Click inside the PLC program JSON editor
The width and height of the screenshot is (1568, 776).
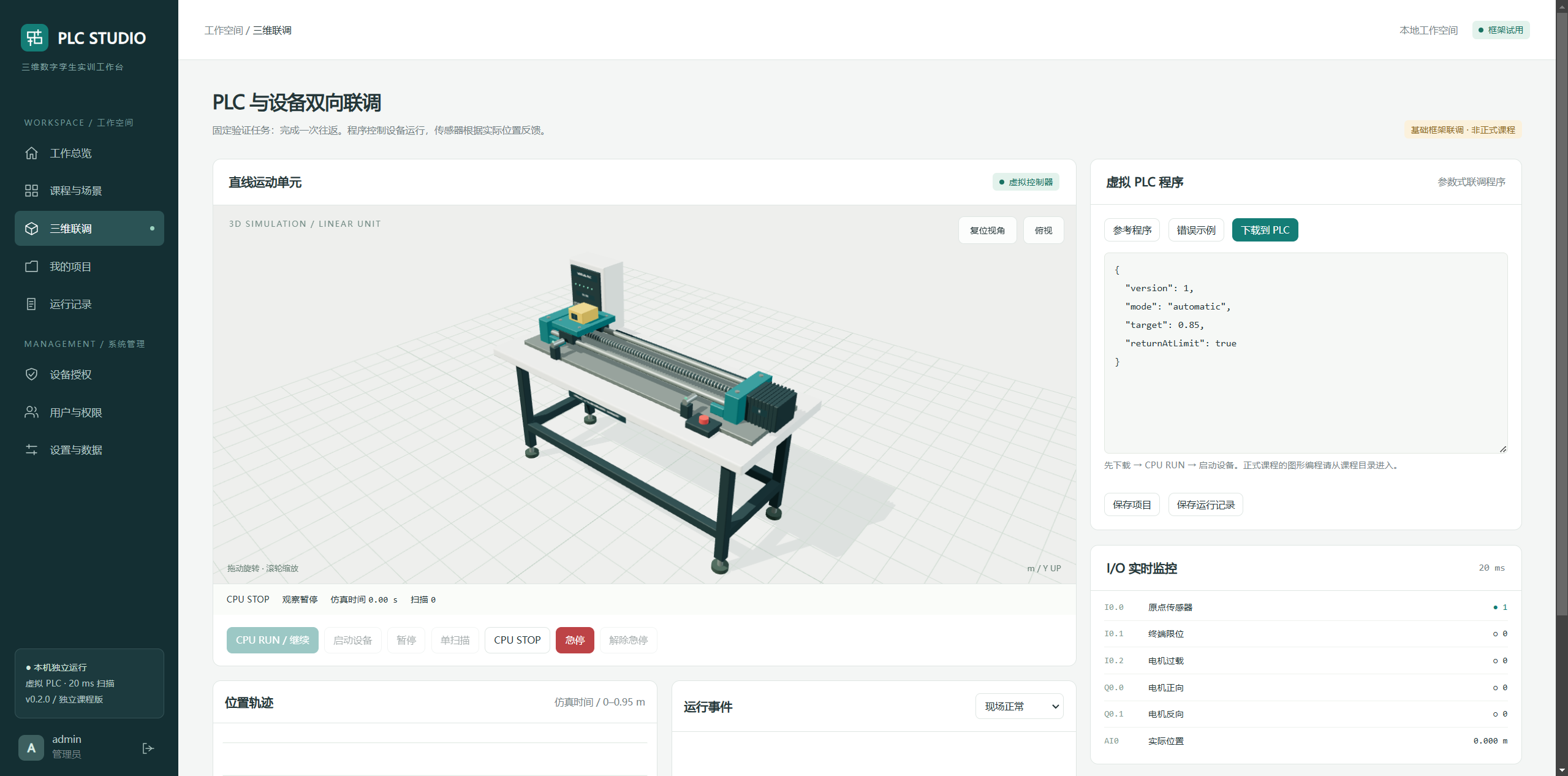[x=1306, y=353]
